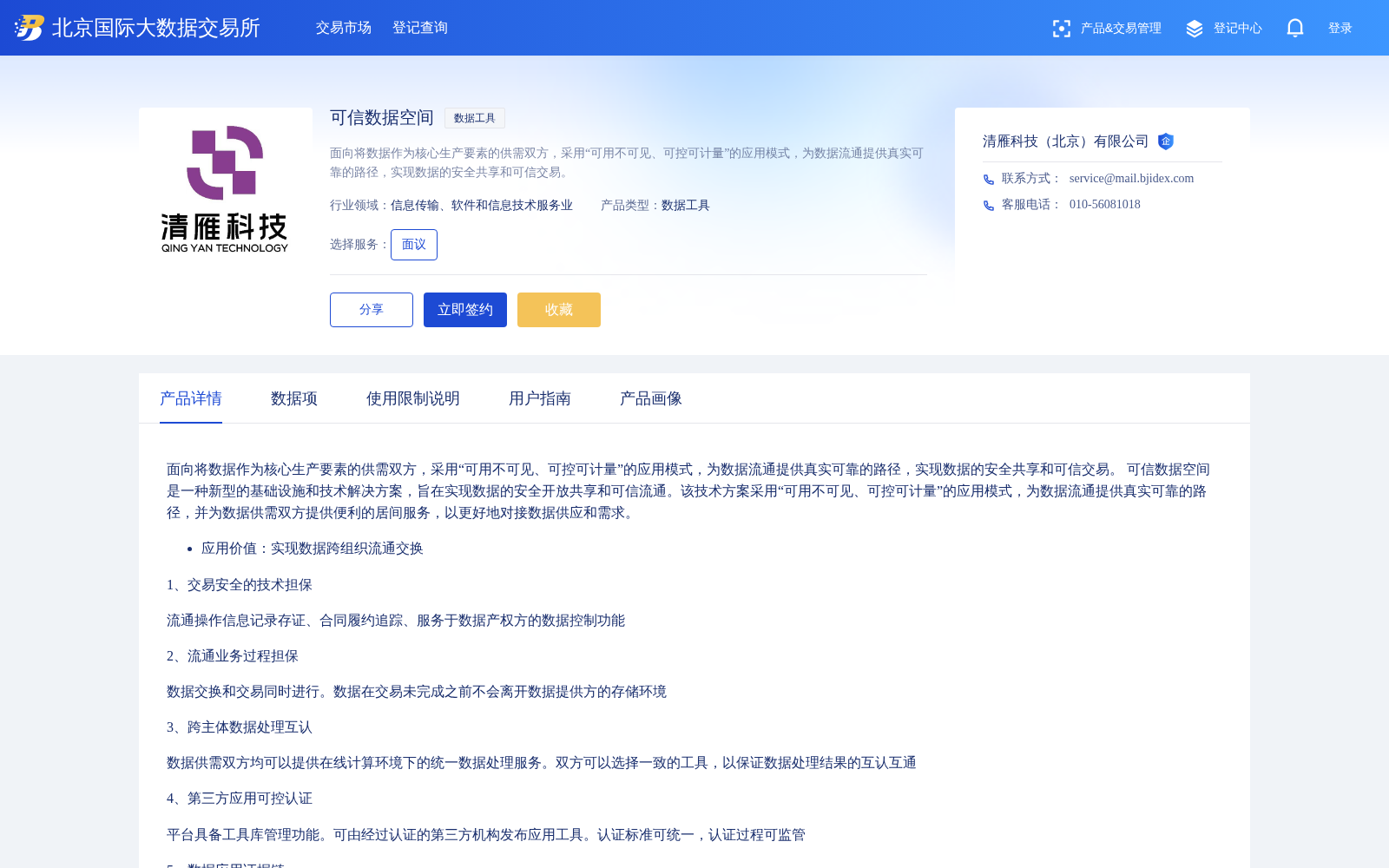Click the phone icon beside 客服电话

[989, 206]
